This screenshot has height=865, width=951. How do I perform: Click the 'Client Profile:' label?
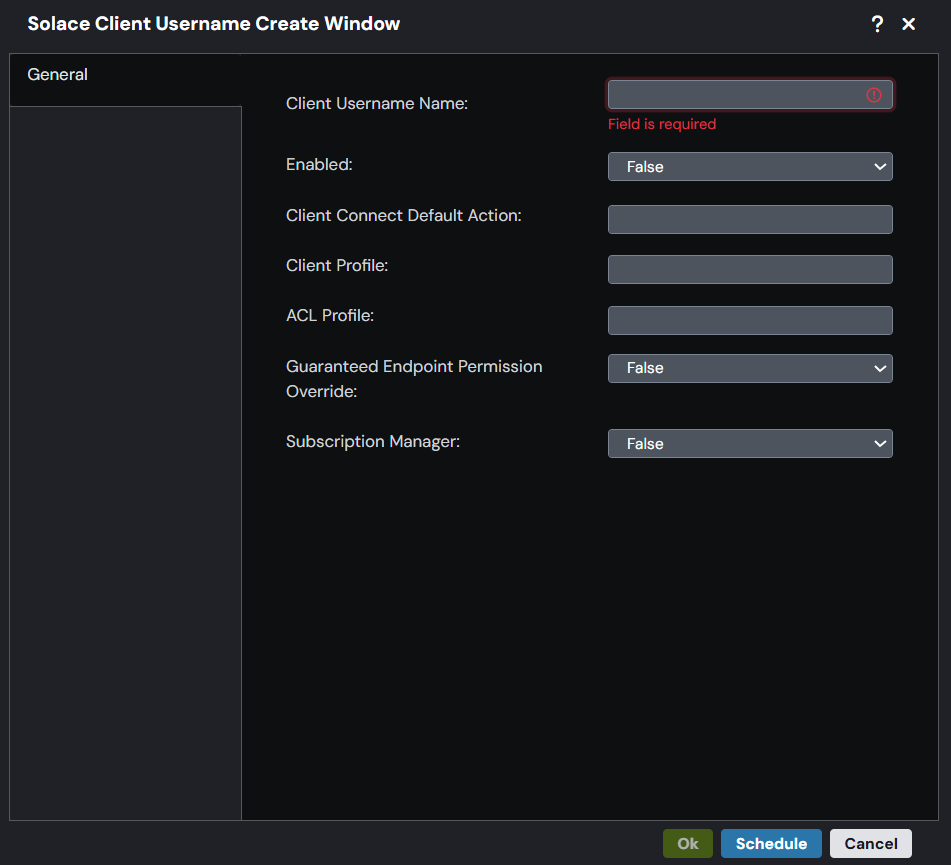click(337, 266)
